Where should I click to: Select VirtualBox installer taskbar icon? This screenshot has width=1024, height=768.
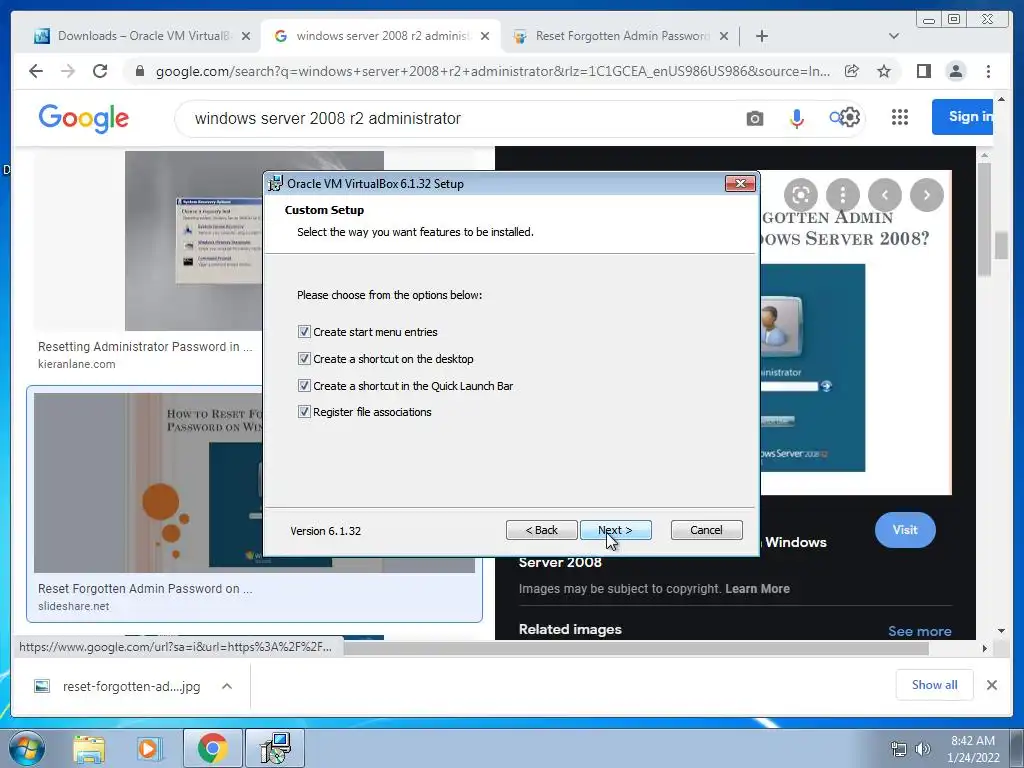tap(275, 748)
